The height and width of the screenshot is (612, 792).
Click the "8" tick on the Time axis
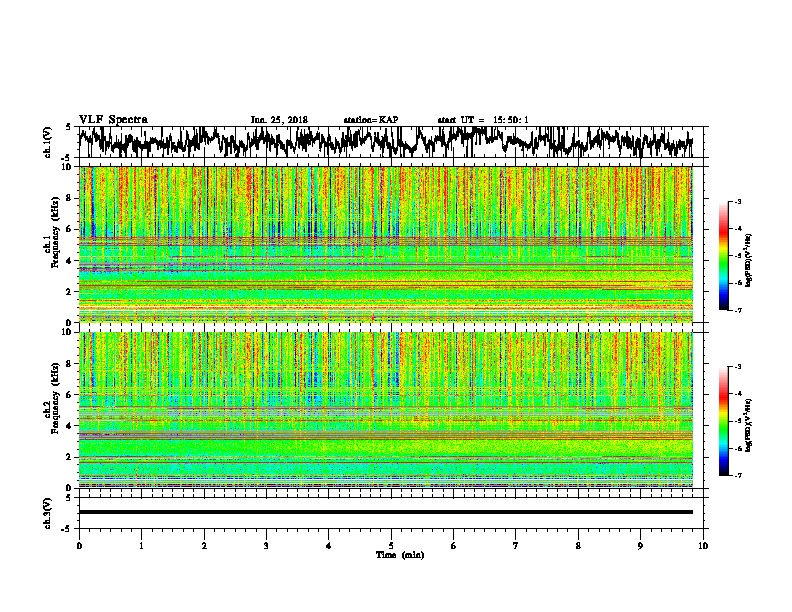tap(578, 546)
